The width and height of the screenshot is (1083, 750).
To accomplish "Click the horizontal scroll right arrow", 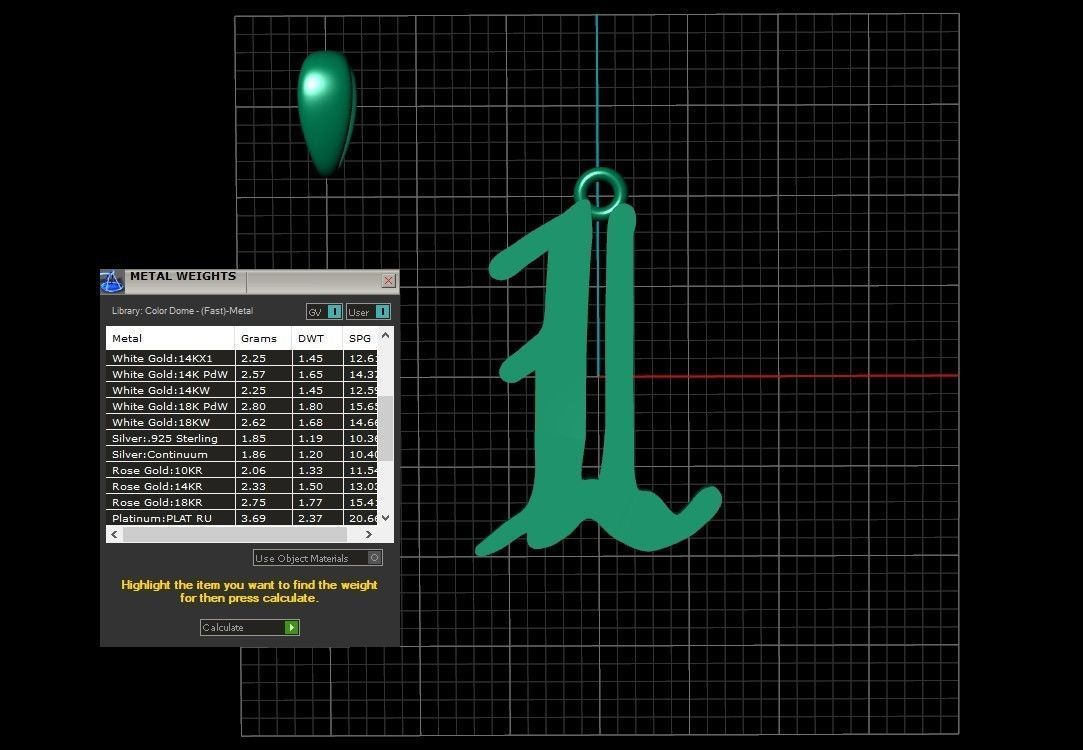I will point(368,535).
